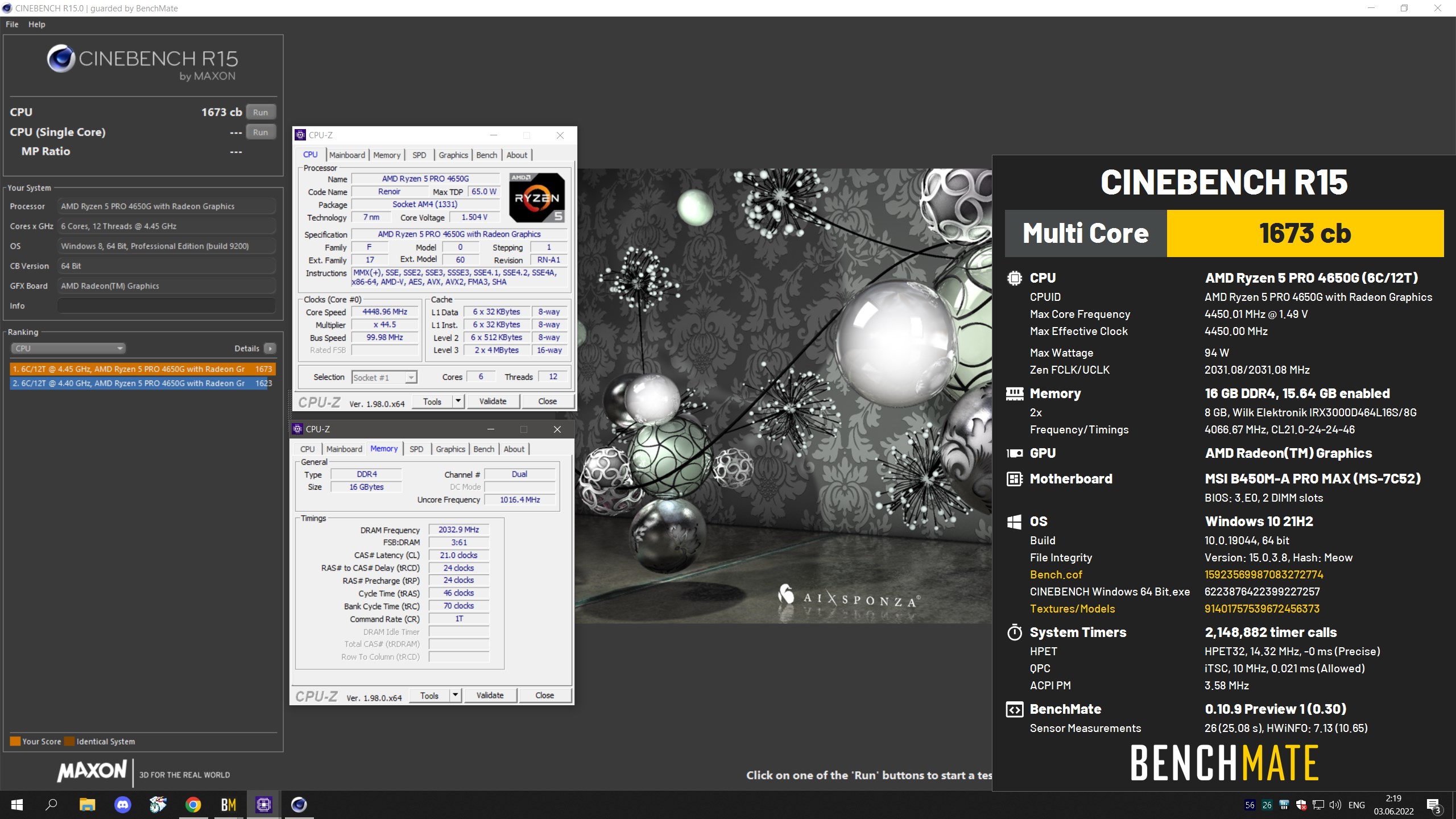Click the MAXON logo at bottom
1456x819 pixels.
click(x=92, y=771)
